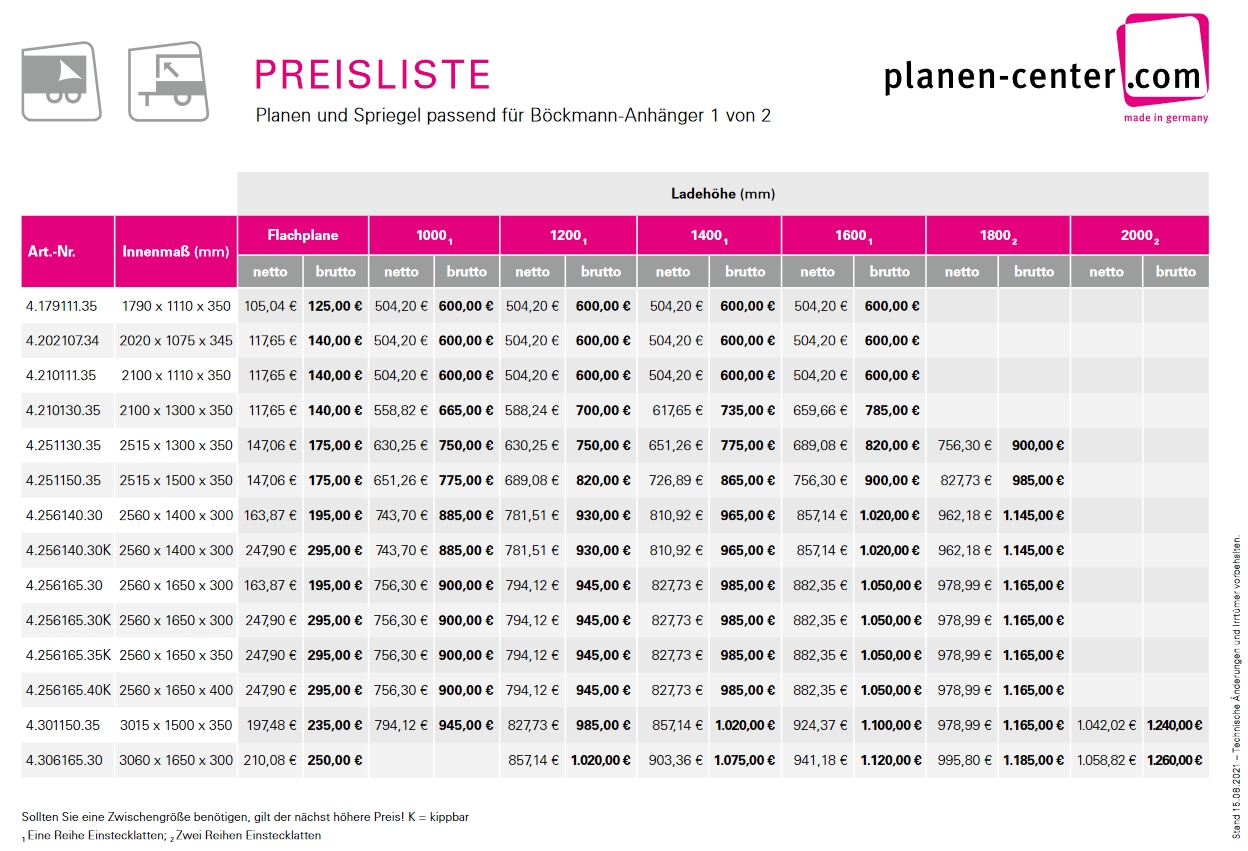1248x851 pixels.
Task: Click article number 4.179111.35
Action: [x=63, y=306]
